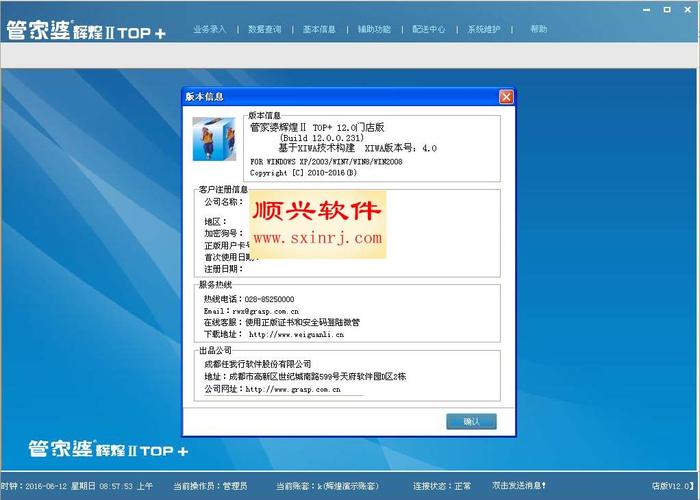Click the FOR WINDOWS XP/2003/WIN7 line

pos(326,162)
